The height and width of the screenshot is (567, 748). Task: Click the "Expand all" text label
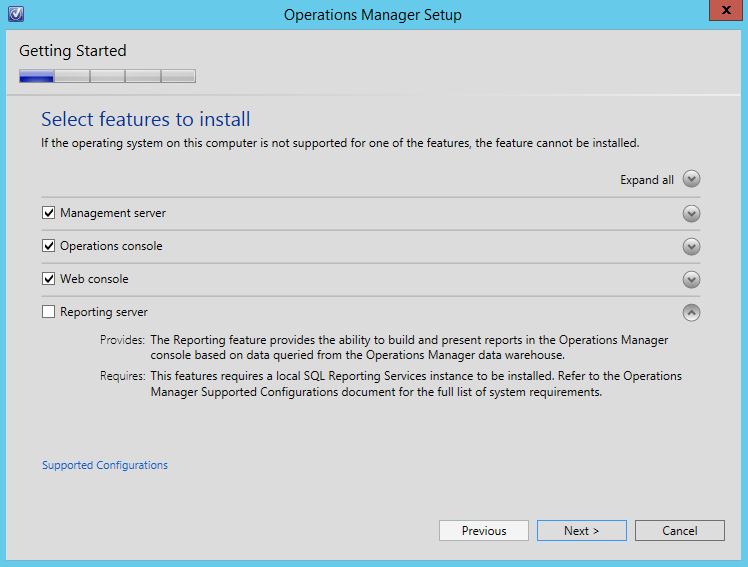[646, 180]
